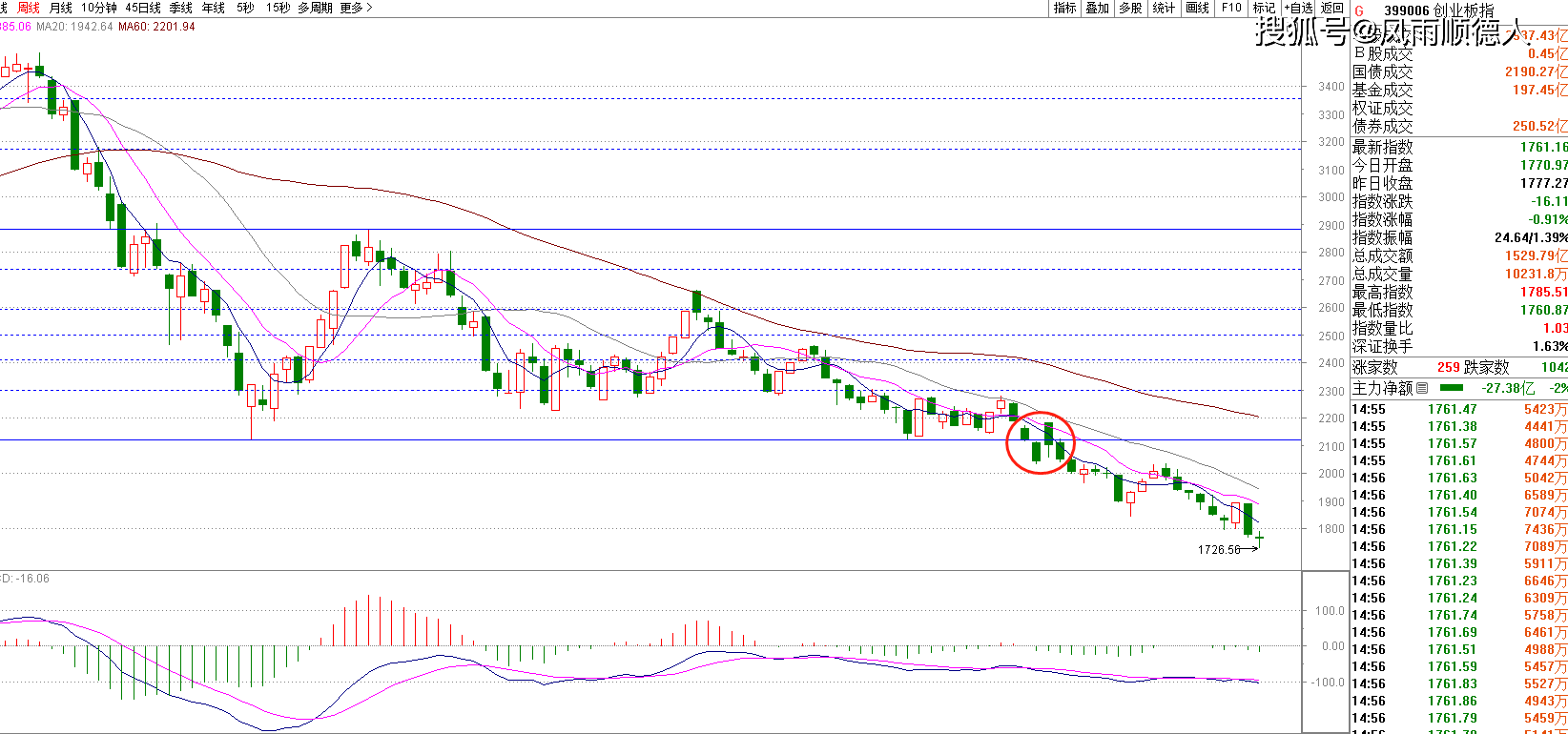Image resolution: width=1568 pixels, height=734 pixels.
Task: Click the red G marker beside 399006
Action: (x=1359, y=10)
